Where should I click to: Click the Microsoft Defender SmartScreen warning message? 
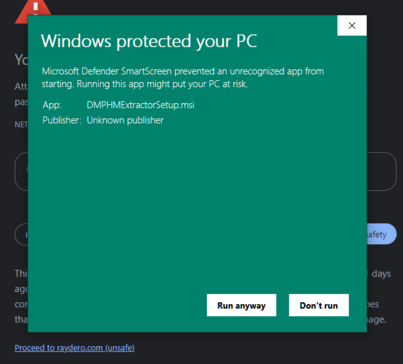coord(183,77)
